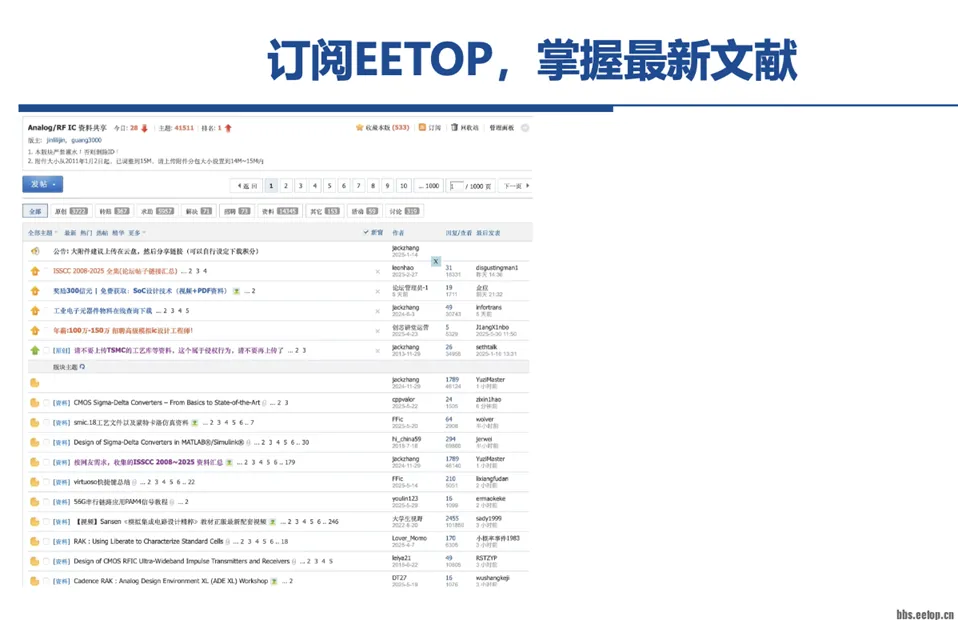
Task: Click the refresh icon beside 版块主题
Action: click(82, 367)
